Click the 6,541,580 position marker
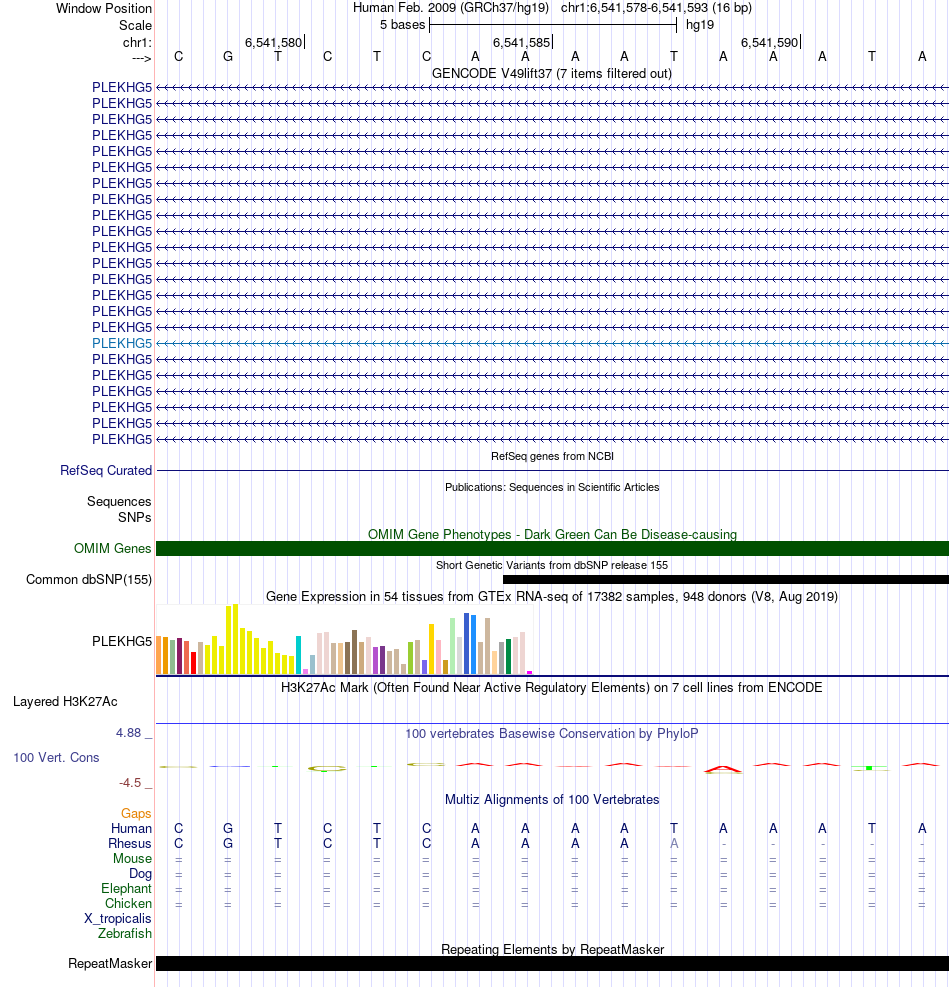950x987 pixels. click(274, 43)
